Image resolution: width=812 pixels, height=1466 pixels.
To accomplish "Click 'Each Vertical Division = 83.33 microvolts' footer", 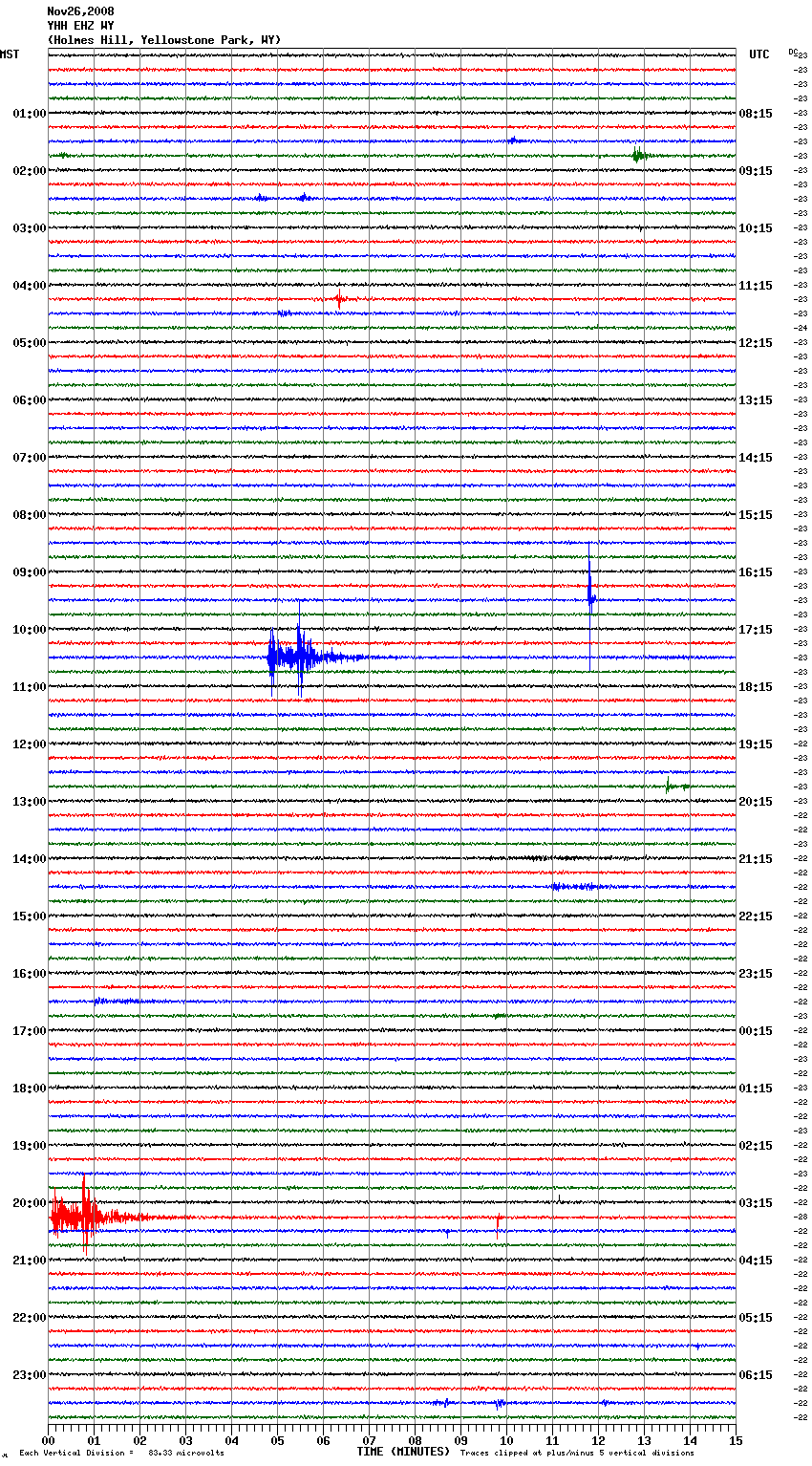I will tap(121, 1454).
